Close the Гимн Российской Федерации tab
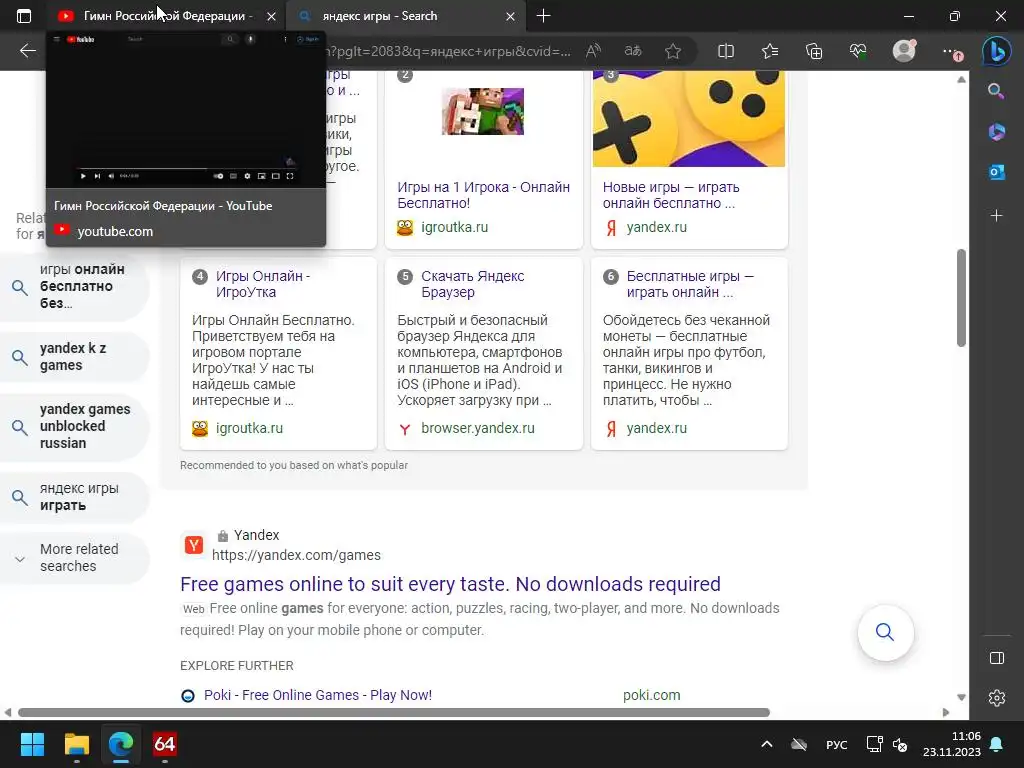Viewport: 1024px width, 768px height. [x=271, y=16]
